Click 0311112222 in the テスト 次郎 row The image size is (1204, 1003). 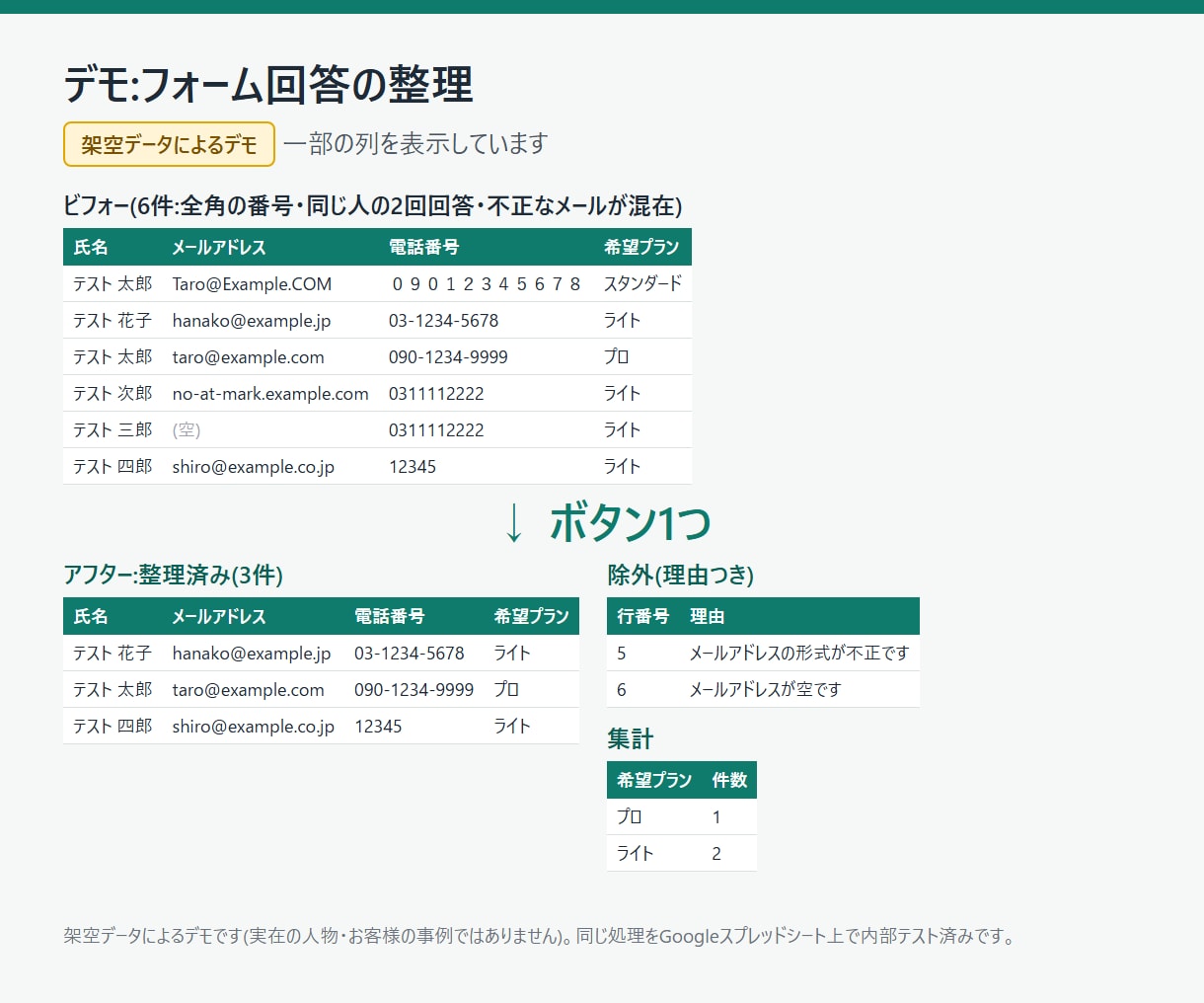click(x=436, y=393)
